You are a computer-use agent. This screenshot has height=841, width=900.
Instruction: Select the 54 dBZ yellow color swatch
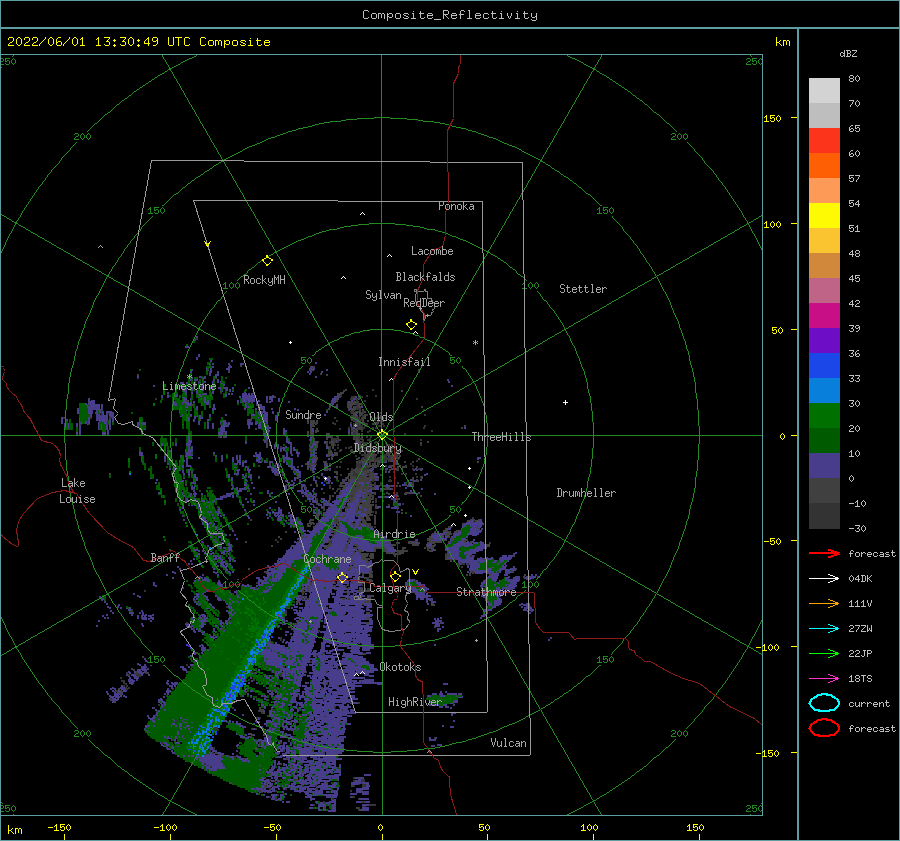(x=824, y=215)
